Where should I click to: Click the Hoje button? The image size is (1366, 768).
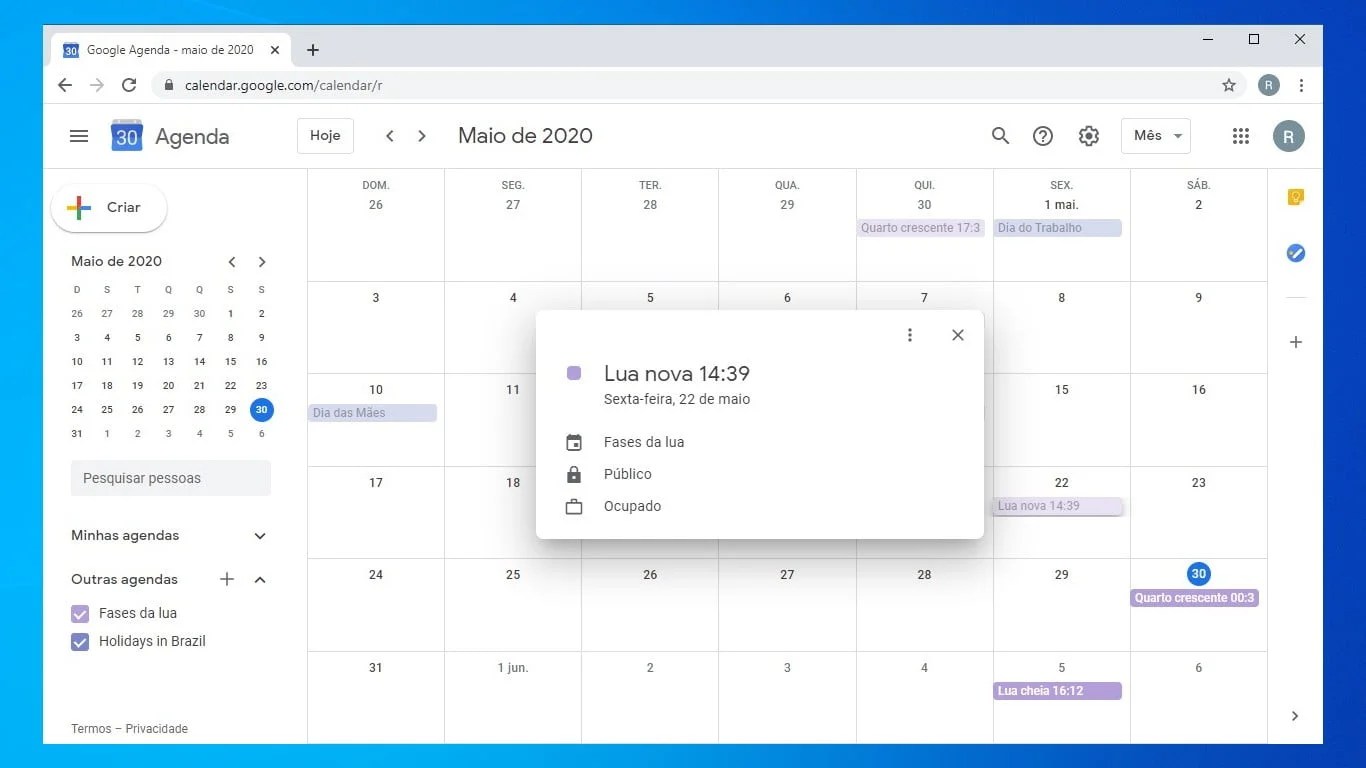pos(325,136)
